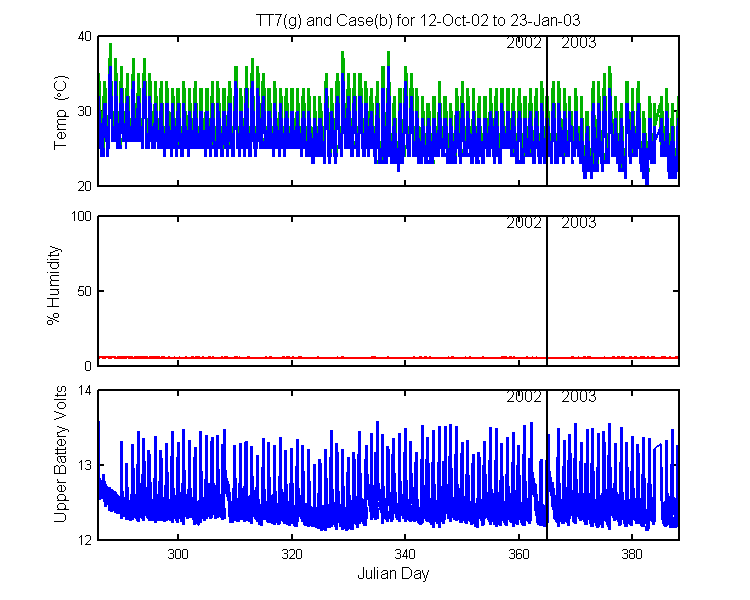The width and height of the screenshot is (750, 600).
Task: Click the '30' tick on the temperature axis
Action: click(x=84, y=111)
